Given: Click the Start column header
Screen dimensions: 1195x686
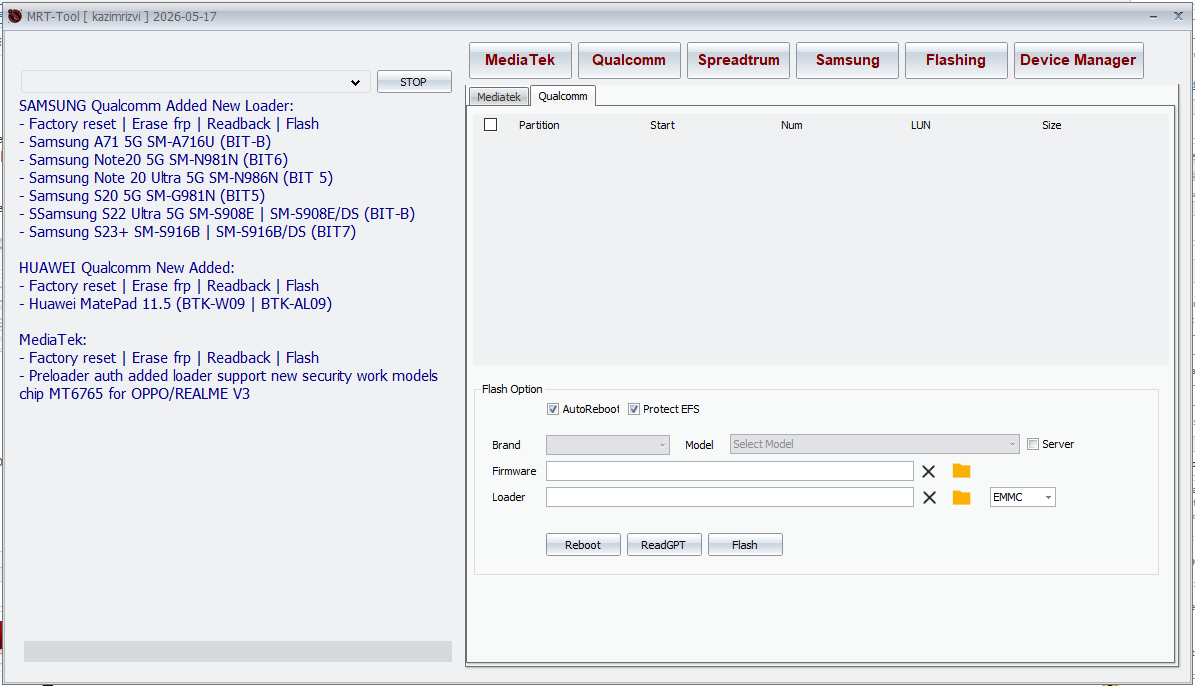Looking at the screenshot, I should coord(662,125).
